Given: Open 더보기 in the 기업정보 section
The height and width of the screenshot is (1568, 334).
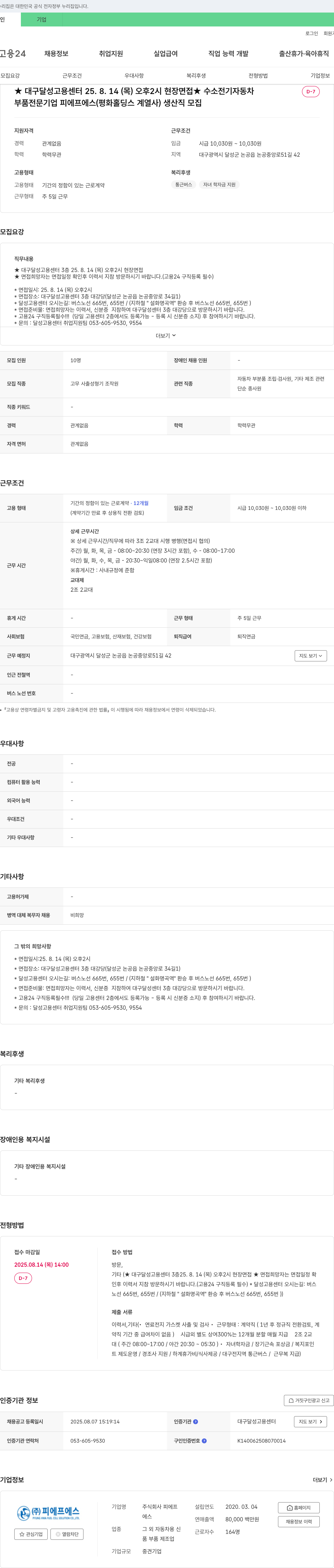Looking at the screenshot, I should (x=323, y=1480).
